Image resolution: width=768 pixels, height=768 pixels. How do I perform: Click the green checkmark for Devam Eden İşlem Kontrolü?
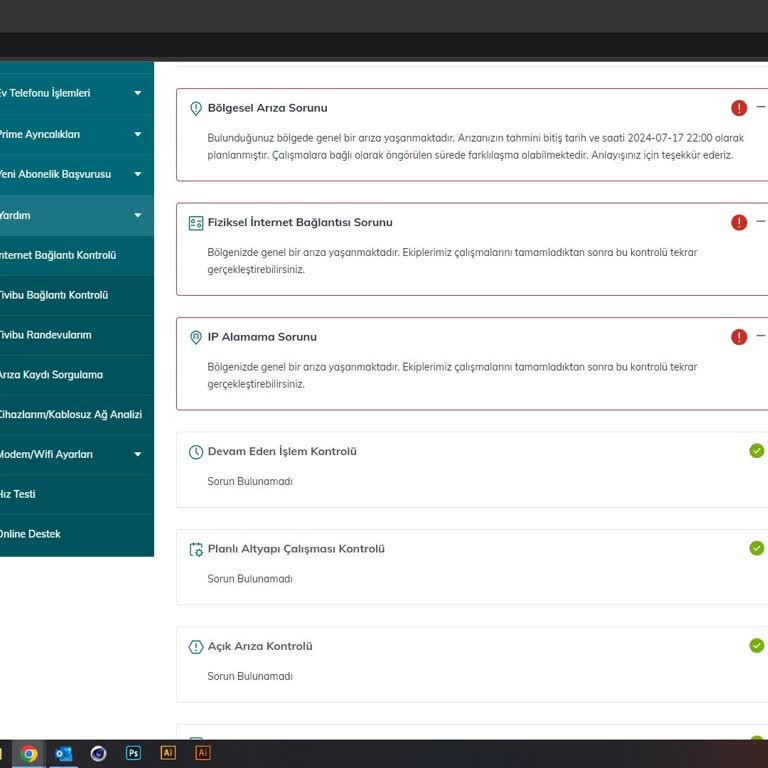756,451
